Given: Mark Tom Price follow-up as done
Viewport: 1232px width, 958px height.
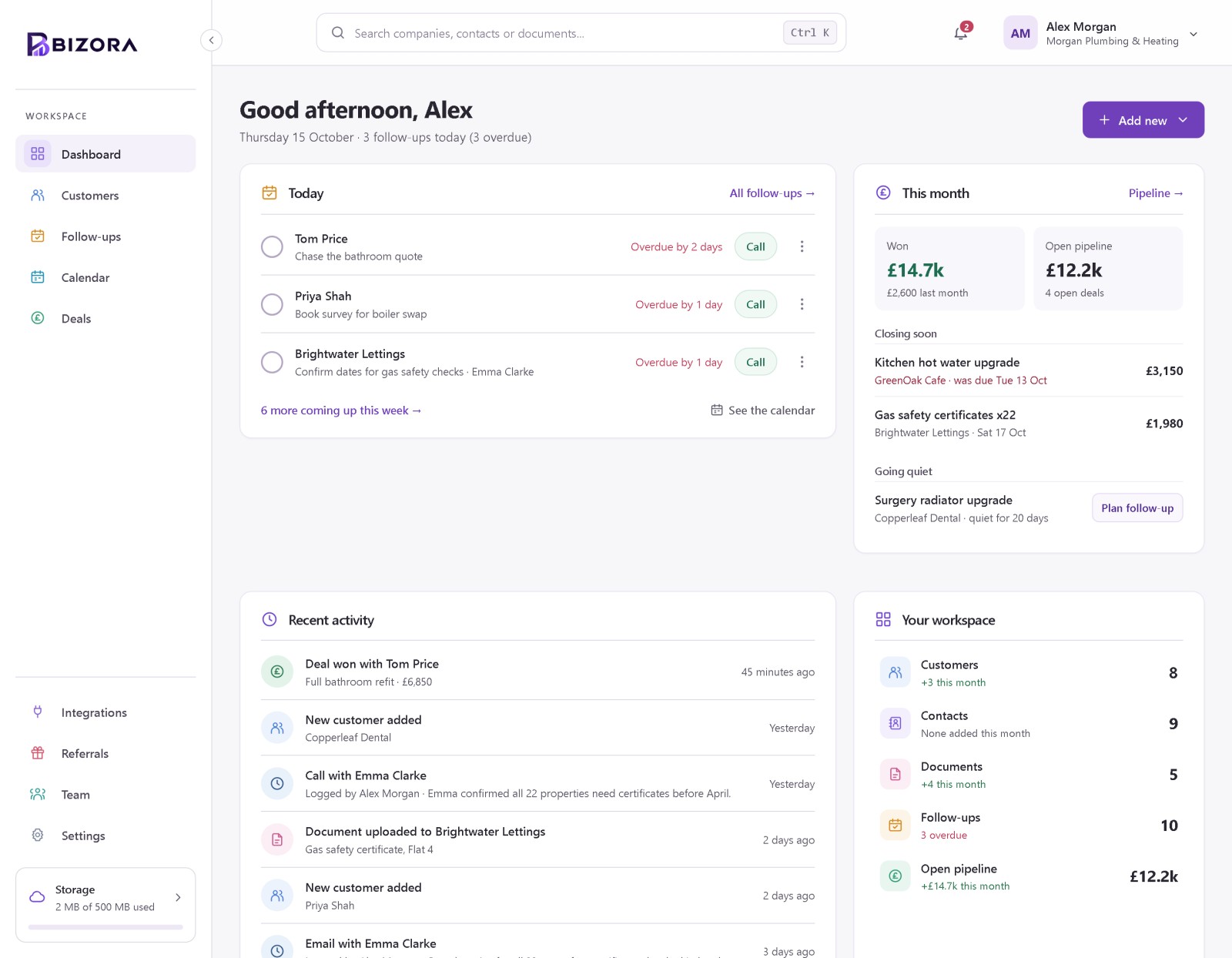Looking at the screenshot, I should (x=272, y=246).
